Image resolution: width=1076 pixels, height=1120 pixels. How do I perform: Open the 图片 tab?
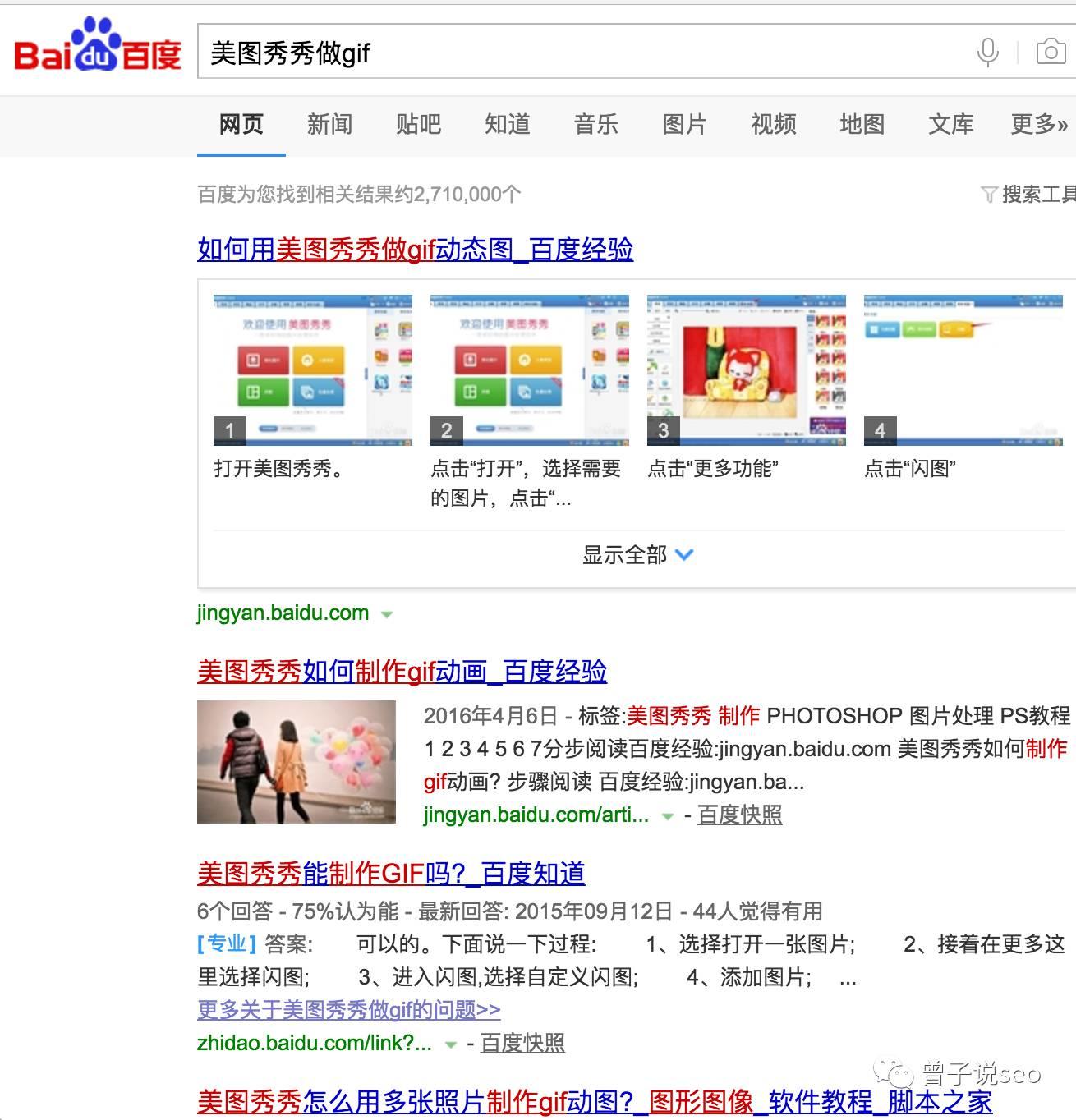tap(684, 125)
